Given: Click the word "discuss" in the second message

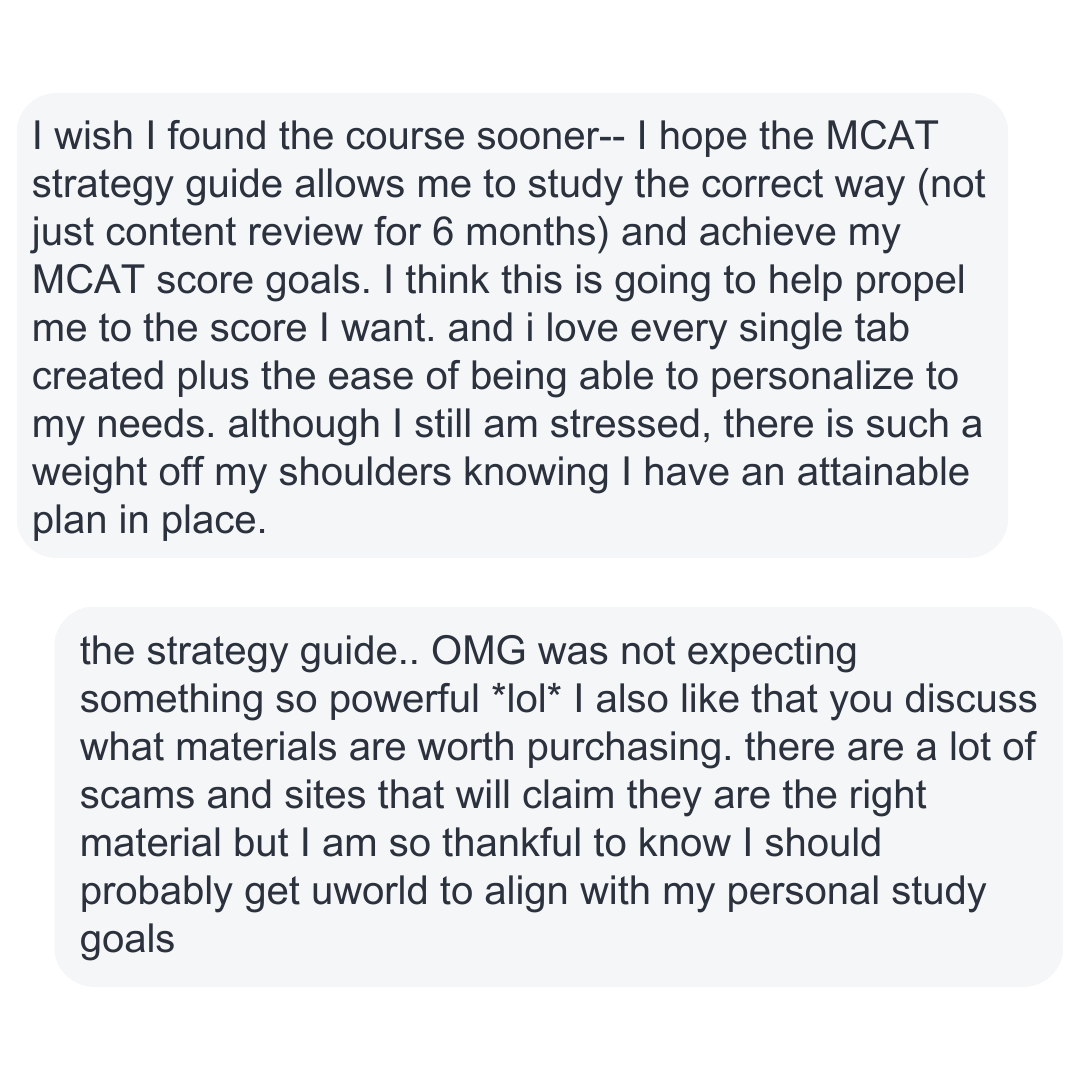Looking at the screenshot, I should [970, 698].
